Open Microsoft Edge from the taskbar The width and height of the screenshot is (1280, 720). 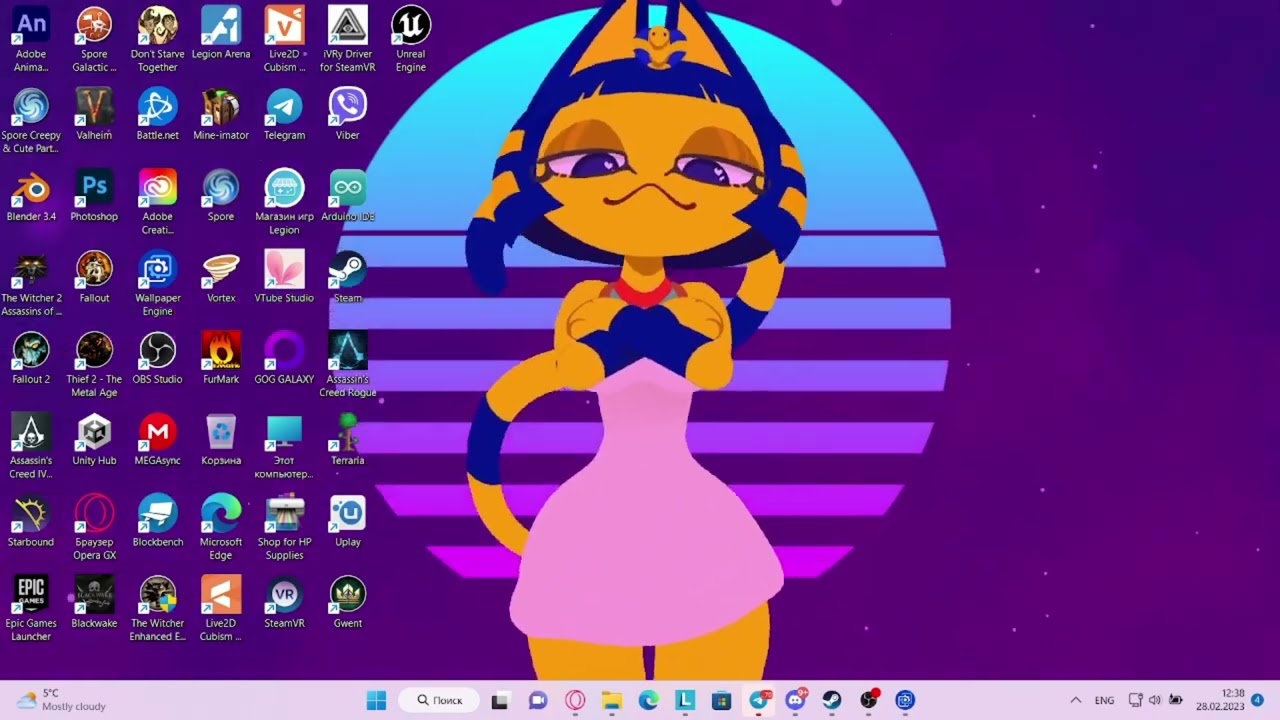coord(649,700)
